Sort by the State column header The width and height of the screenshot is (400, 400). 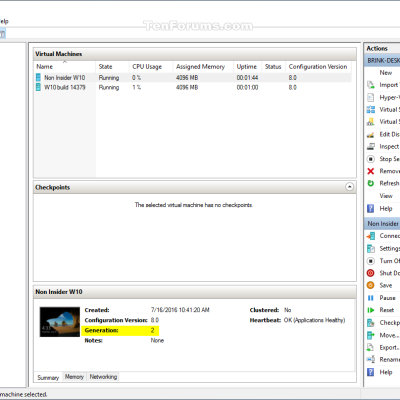112,67
